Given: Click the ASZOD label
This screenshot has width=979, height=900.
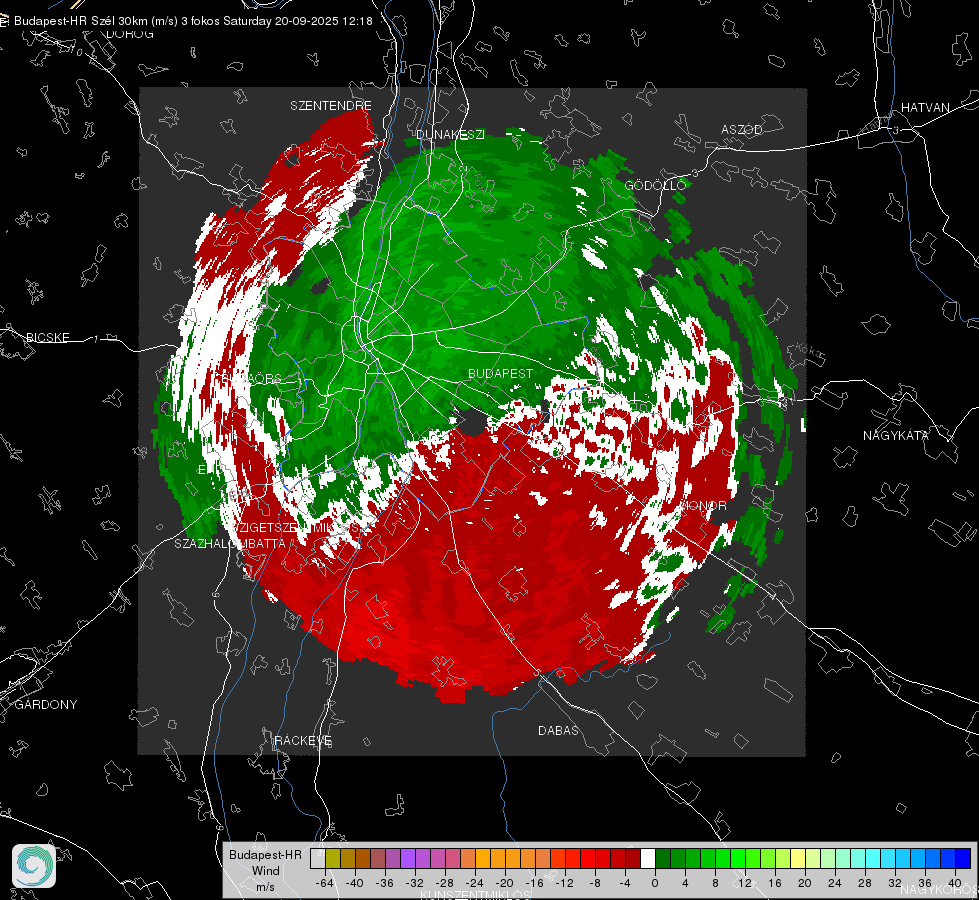Looking at the screenshot, I should [742, 129].
